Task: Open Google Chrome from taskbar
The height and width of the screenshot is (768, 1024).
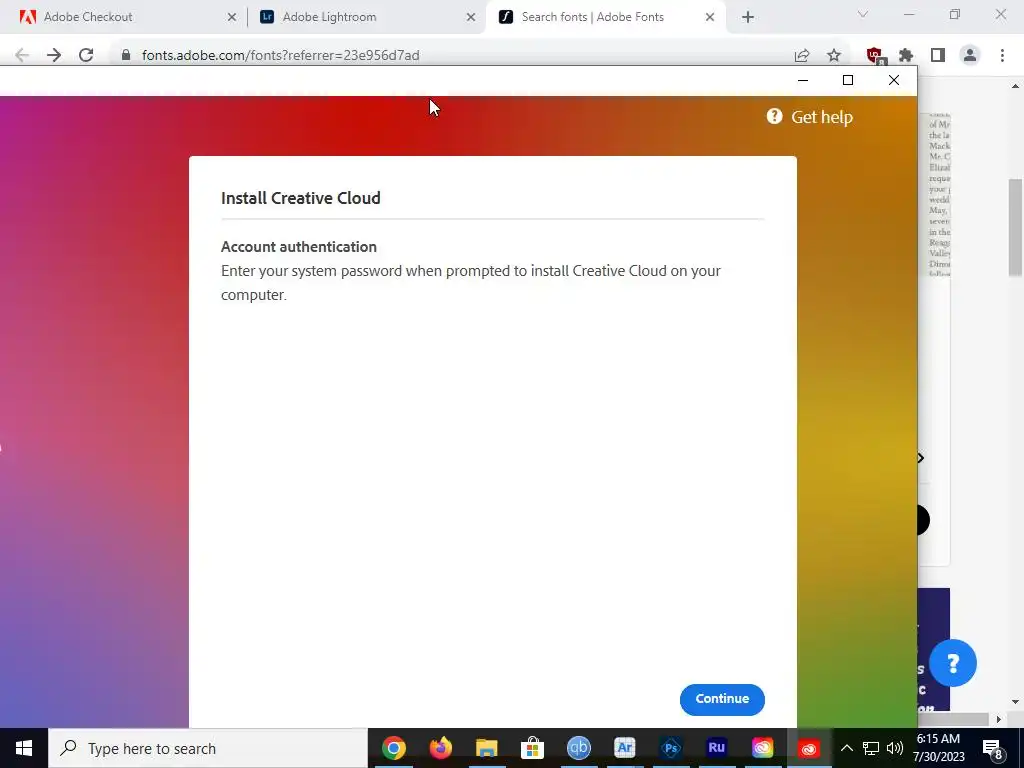Action: tap(394, 748)
